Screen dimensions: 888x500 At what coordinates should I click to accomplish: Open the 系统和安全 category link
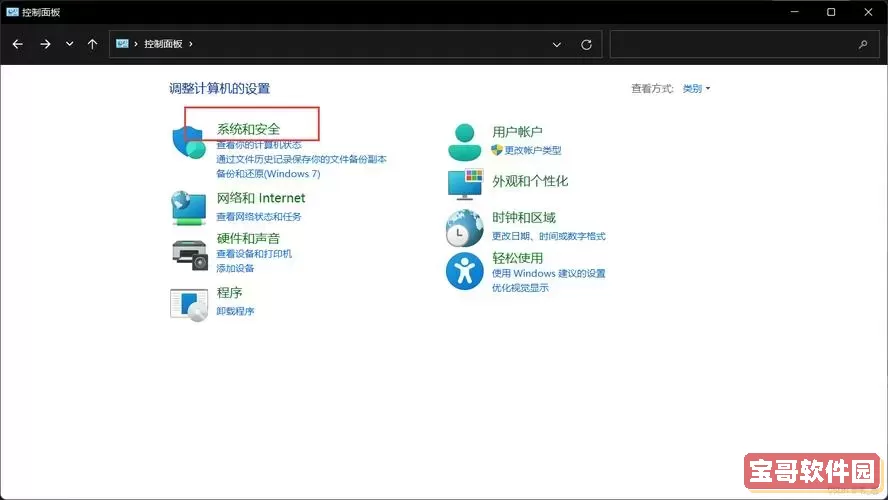[248, 129]
